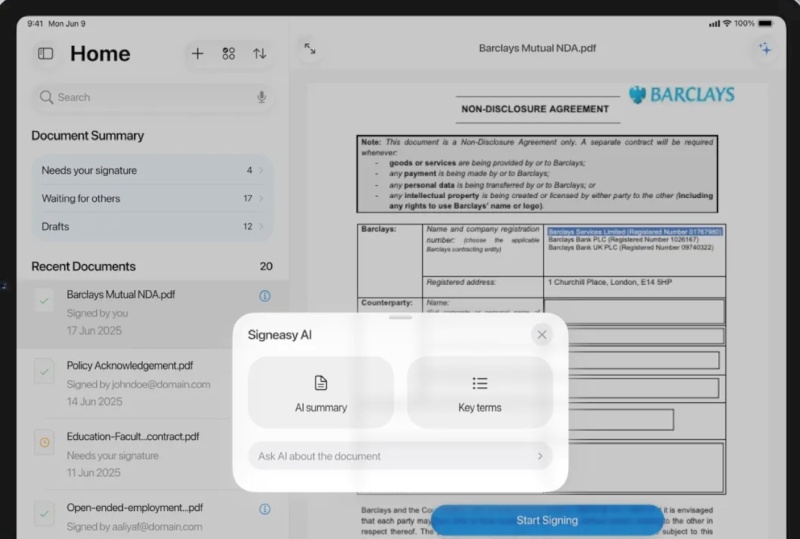800x539 pixels.
Task: Select the Key terms option
Action: click(480, 393)
